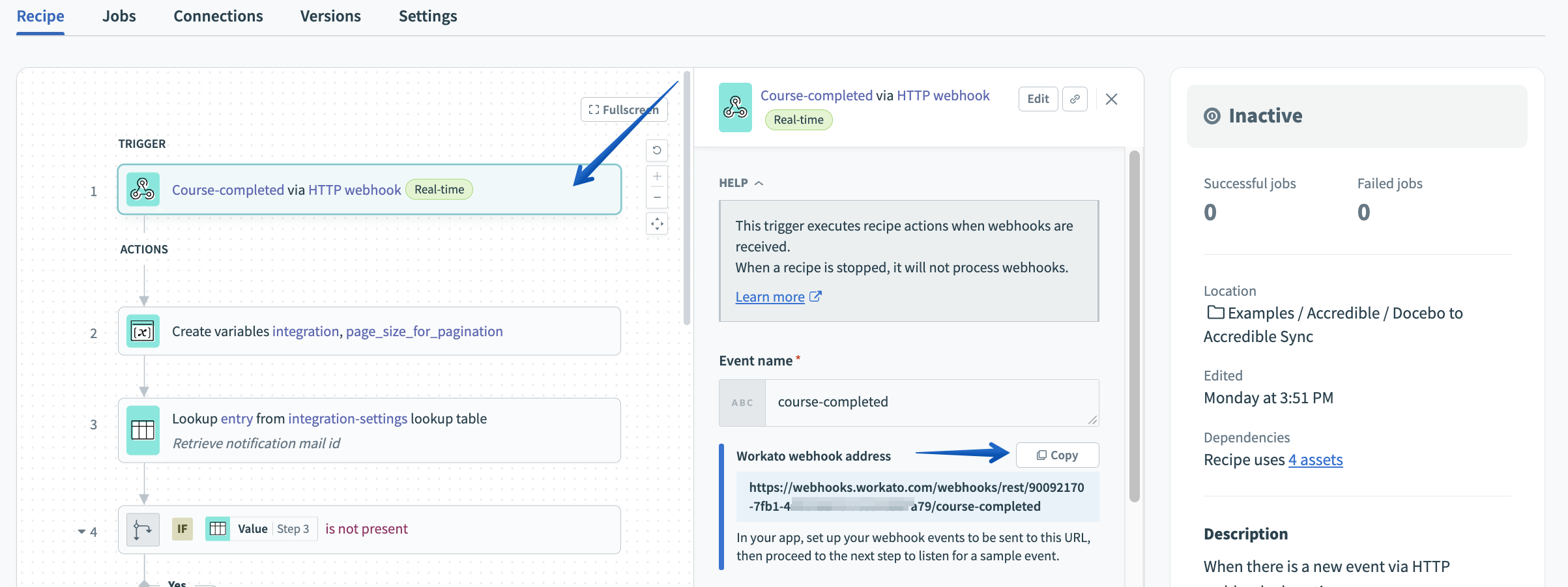Click the external link icon by Learn more
Image resolution: width=1568 pixels, height=587 pixels.
pos(815,296)
